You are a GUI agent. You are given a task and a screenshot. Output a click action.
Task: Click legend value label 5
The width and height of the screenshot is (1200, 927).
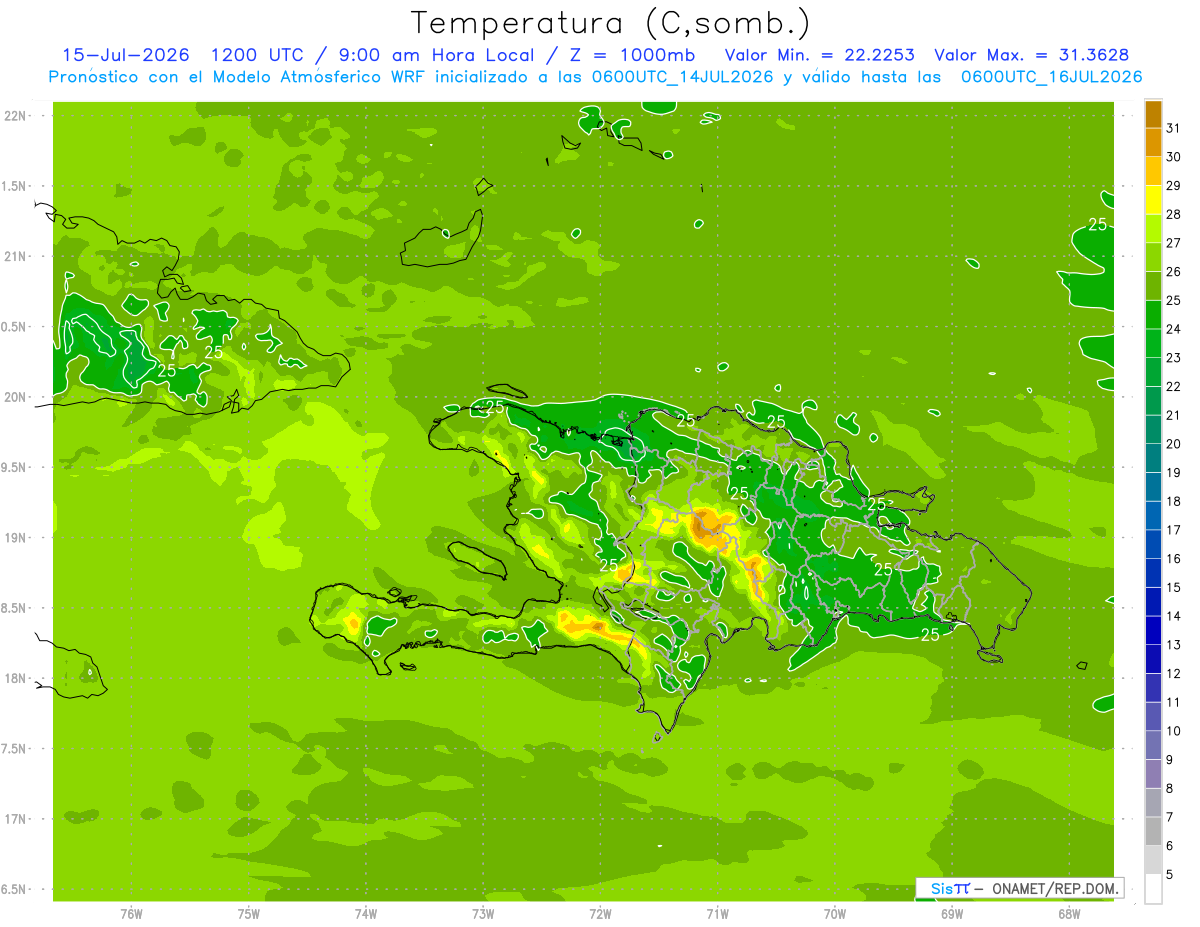click(1170, 874)
